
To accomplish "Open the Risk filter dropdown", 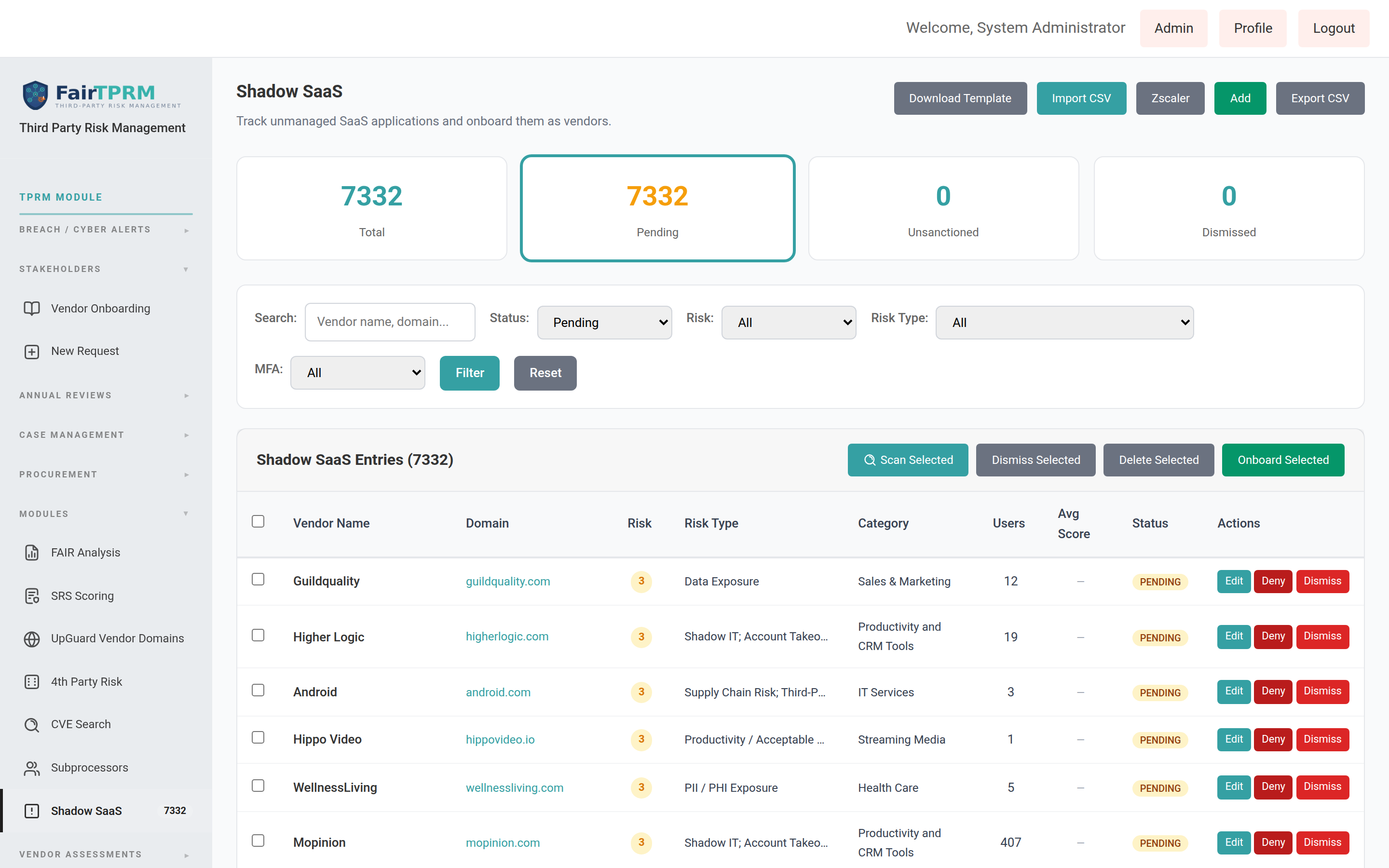I will [789, 322].
